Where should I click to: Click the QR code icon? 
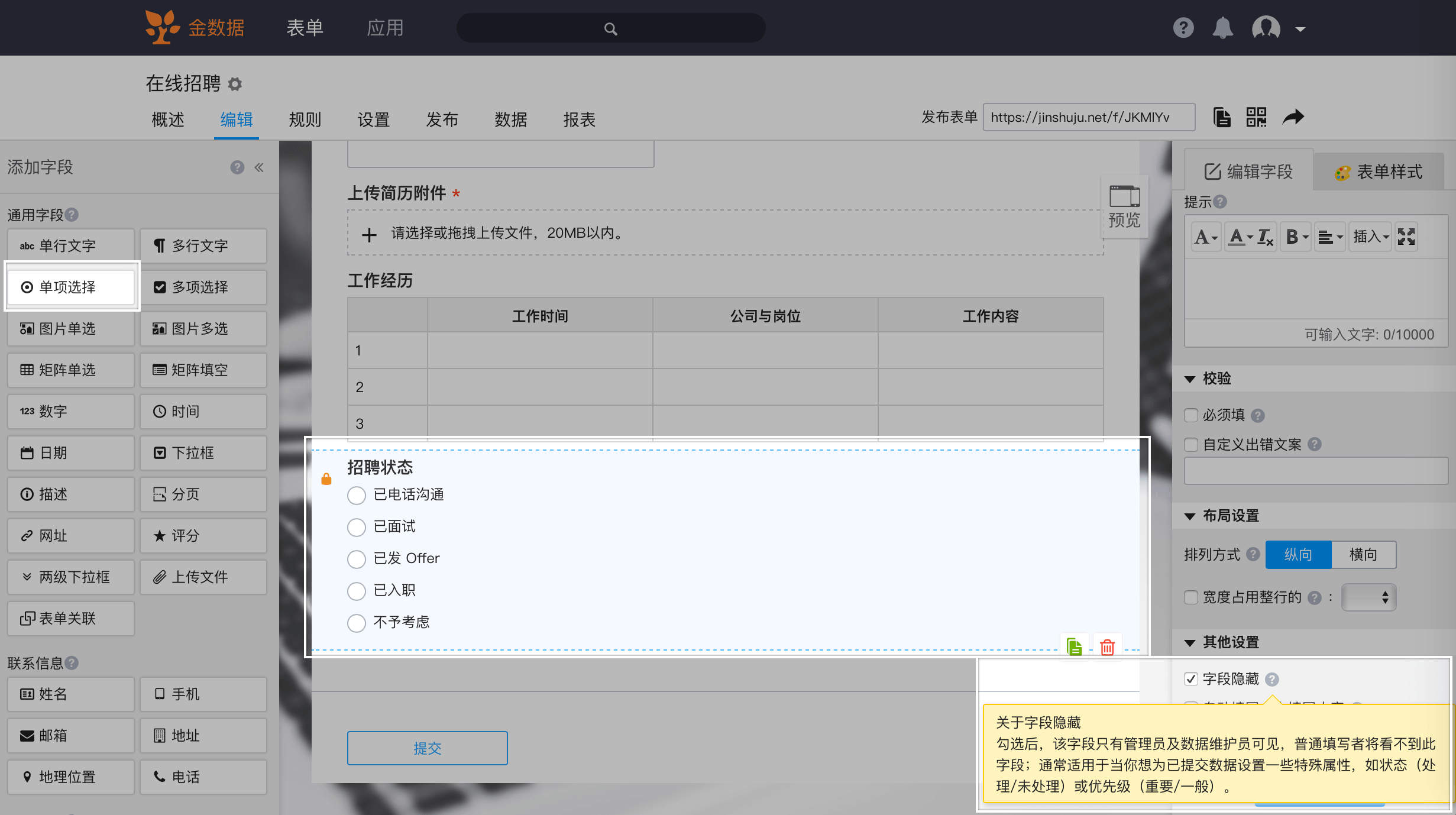pos(1256,117)
